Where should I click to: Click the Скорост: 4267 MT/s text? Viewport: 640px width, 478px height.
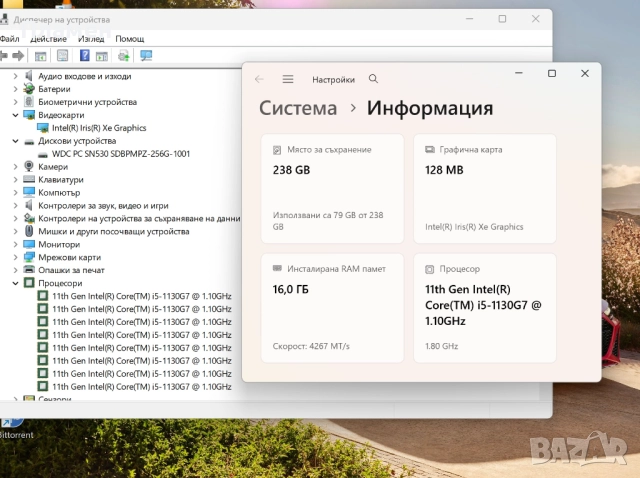point(311,346)
